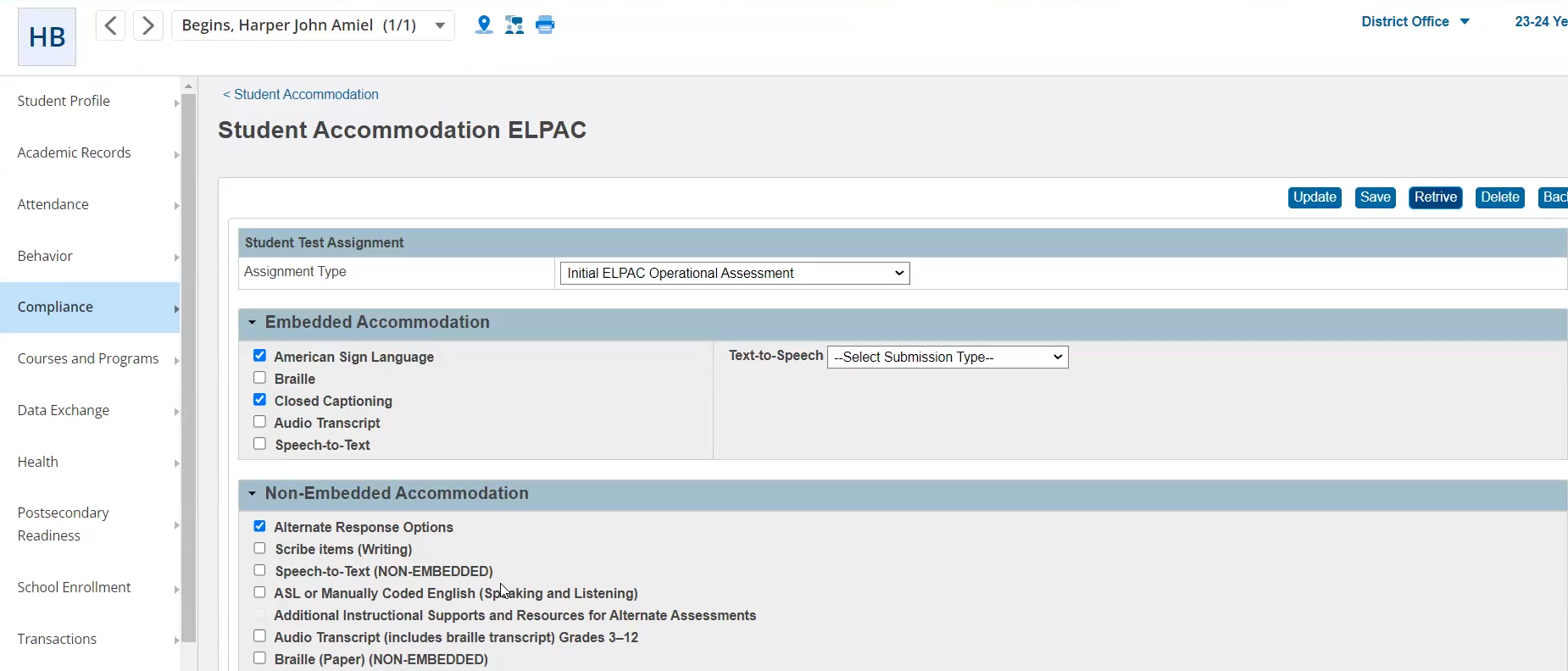Go to next student with right arrow

[x=148, y=25]
